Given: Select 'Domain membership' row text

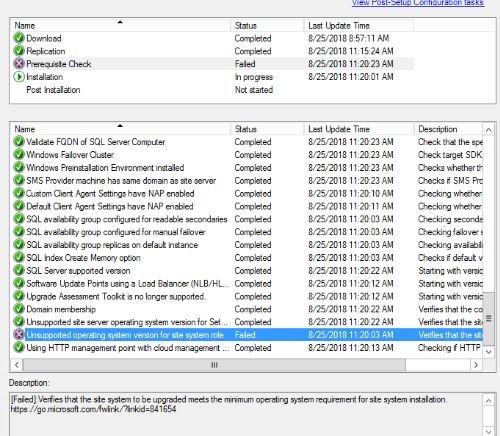Looking at the screenshot, I should pos(61,309).
